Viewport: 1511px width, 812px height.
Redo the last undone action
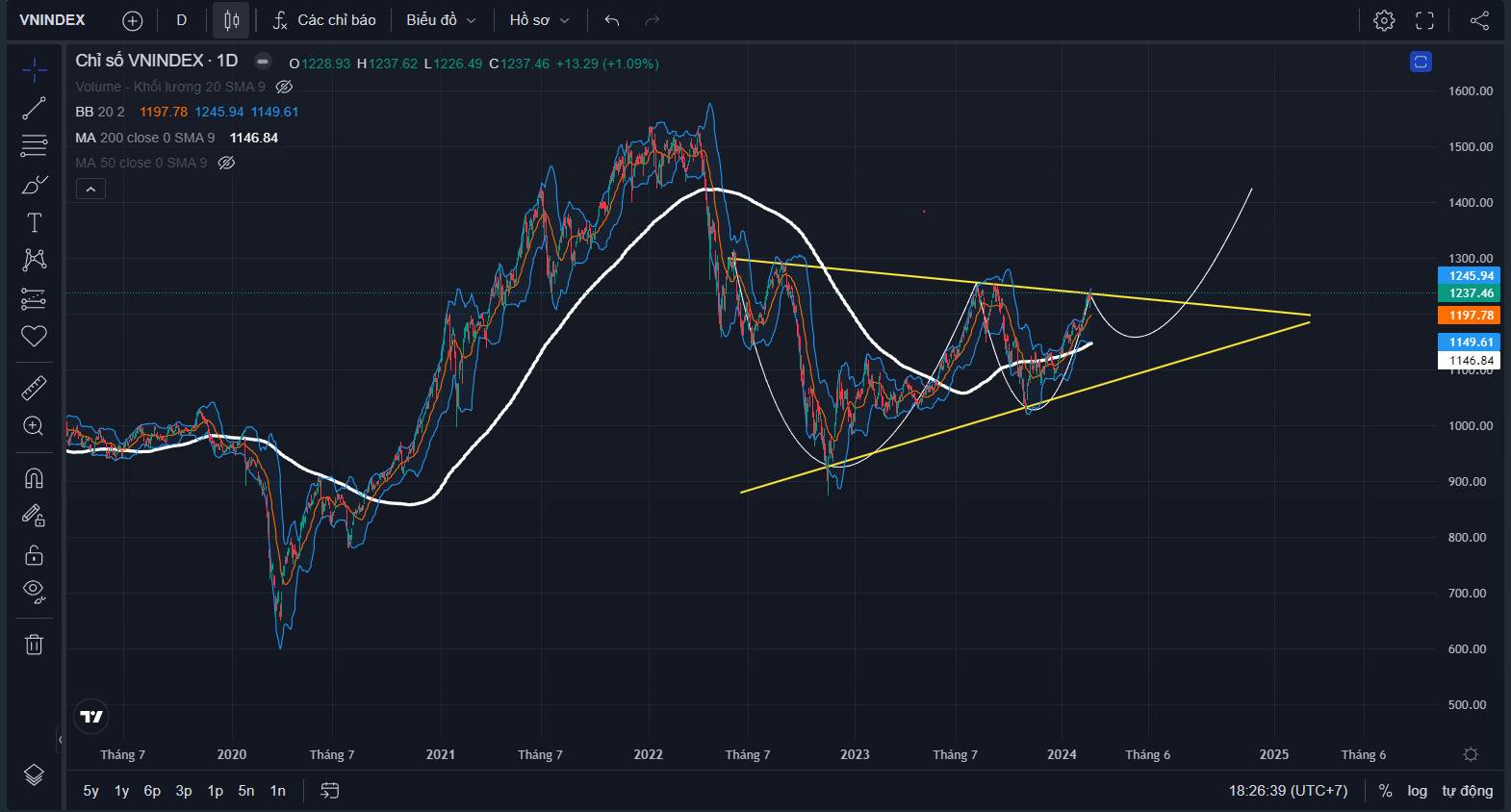point(652,20)
